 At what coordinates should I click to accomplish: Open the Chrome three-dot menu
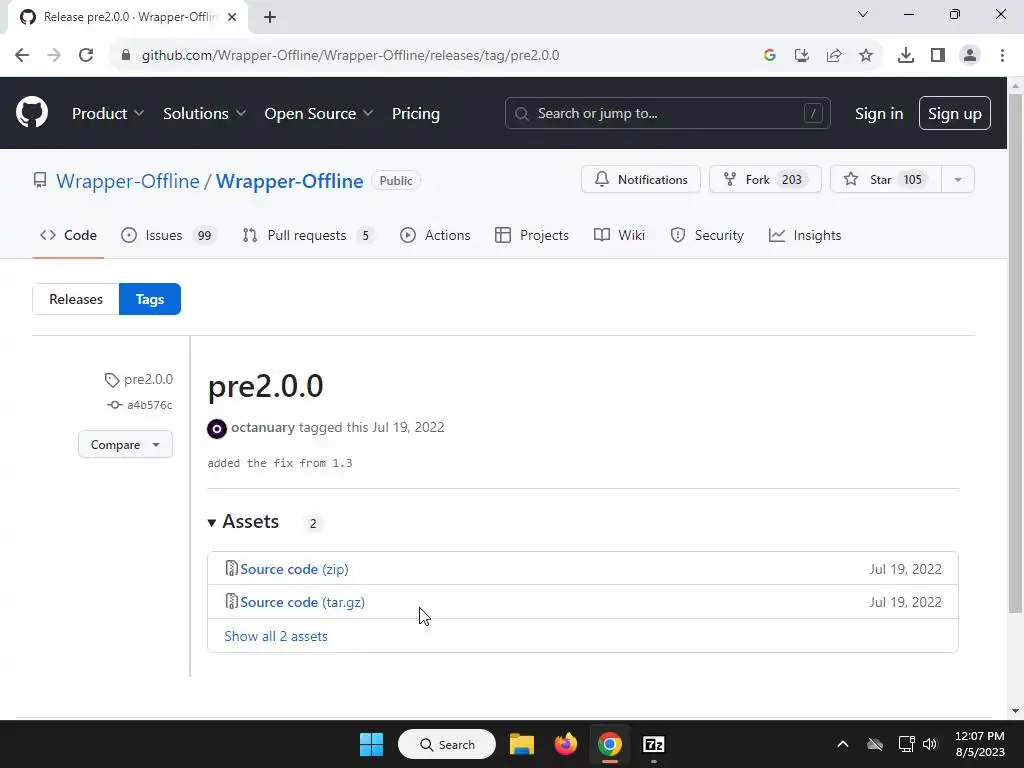click(x=1002, y=55)
